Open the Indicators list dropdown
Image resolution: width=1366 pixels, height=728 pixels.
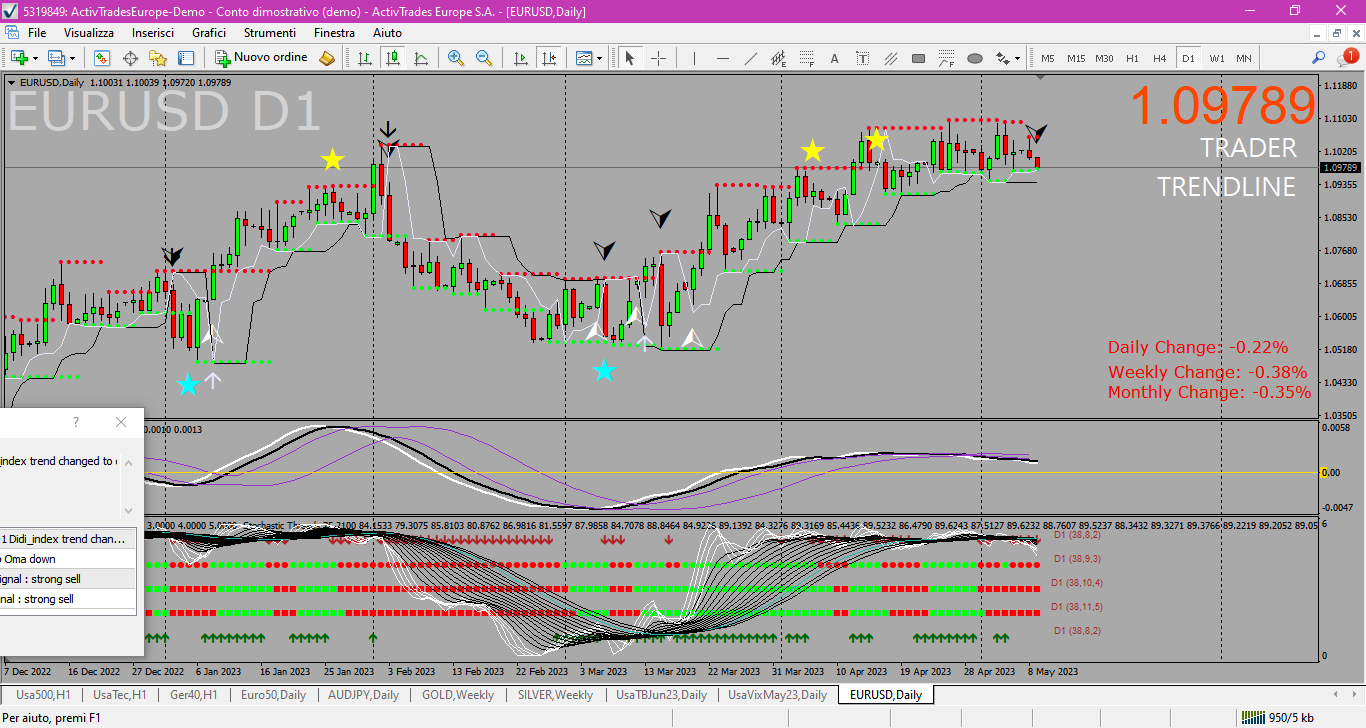pos(589,58)
